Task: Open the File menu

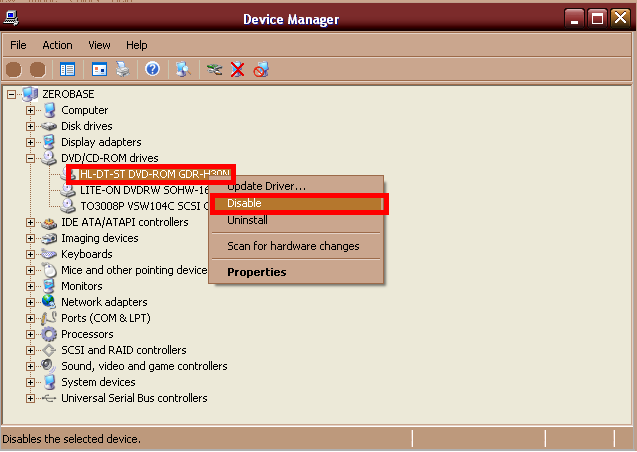Action: [x=18, y=45]
